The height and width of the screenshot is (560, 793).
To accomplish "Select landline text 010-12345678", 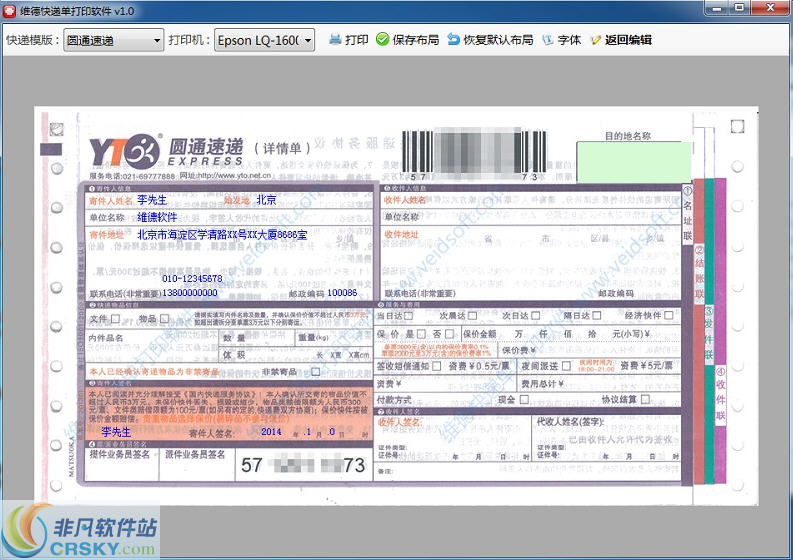I will click(x=192, y=278).
